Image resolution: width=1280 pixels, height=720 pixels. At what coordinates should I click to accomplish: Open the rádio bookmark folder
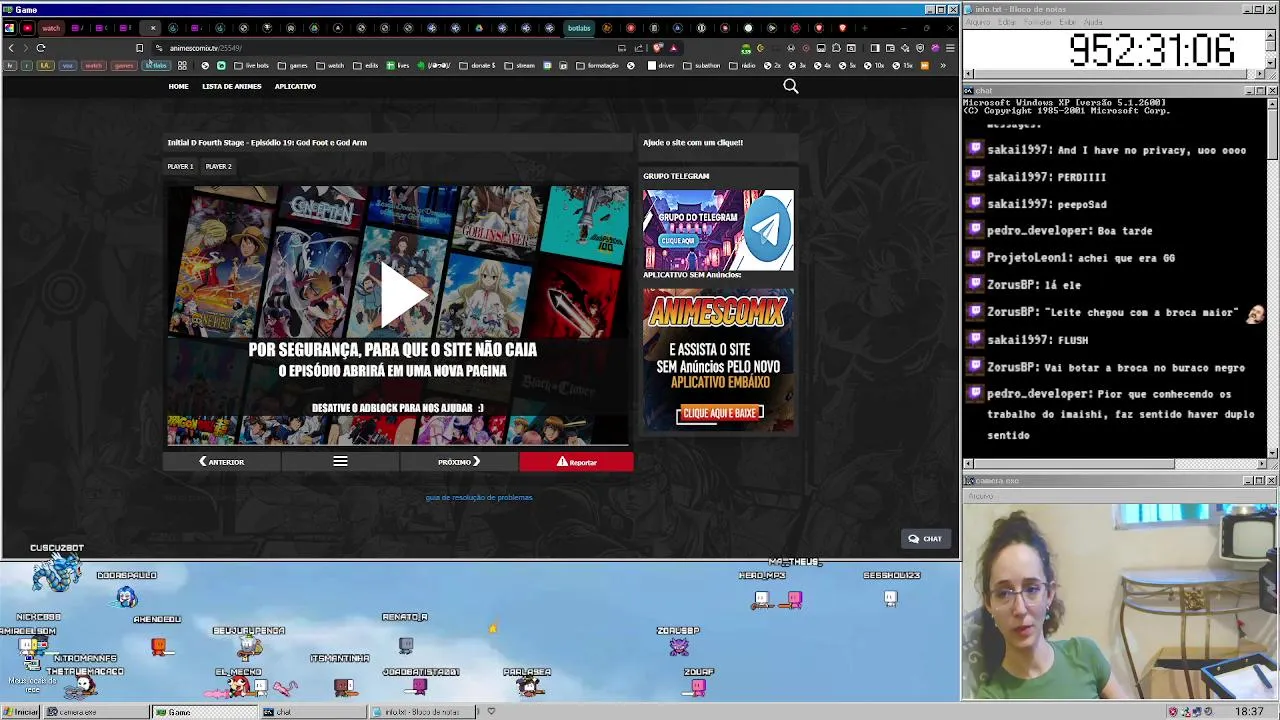point(744,66)
